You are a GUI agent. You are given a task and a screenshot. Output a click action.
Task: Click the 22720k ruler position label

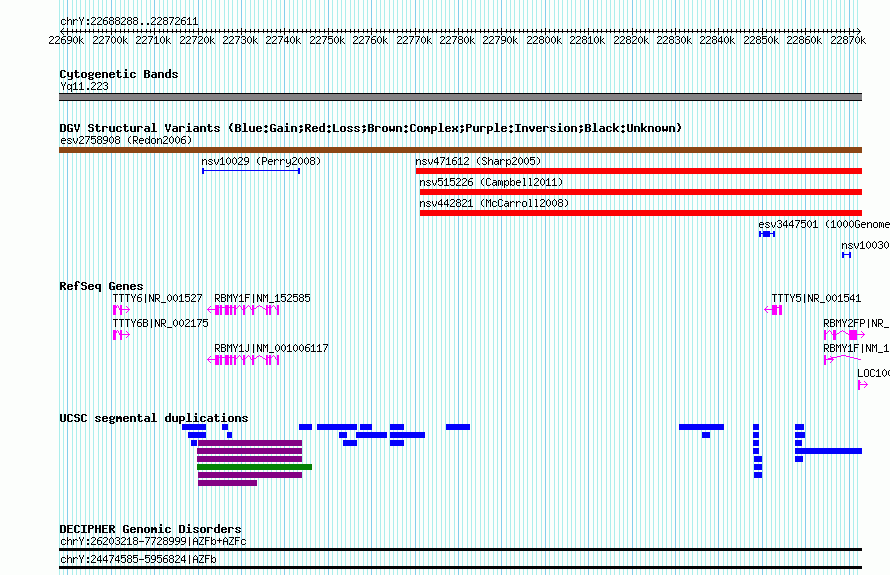pos(197,40)
